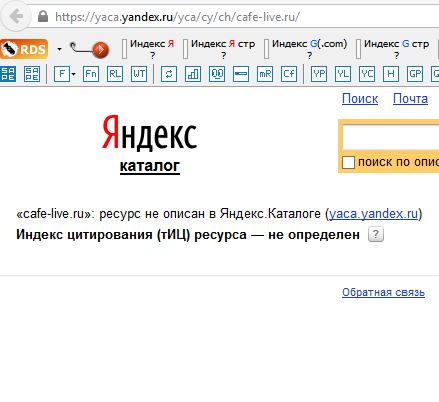Click the «cafe-live.ru» resource text
439x402 pixels.
53,214
